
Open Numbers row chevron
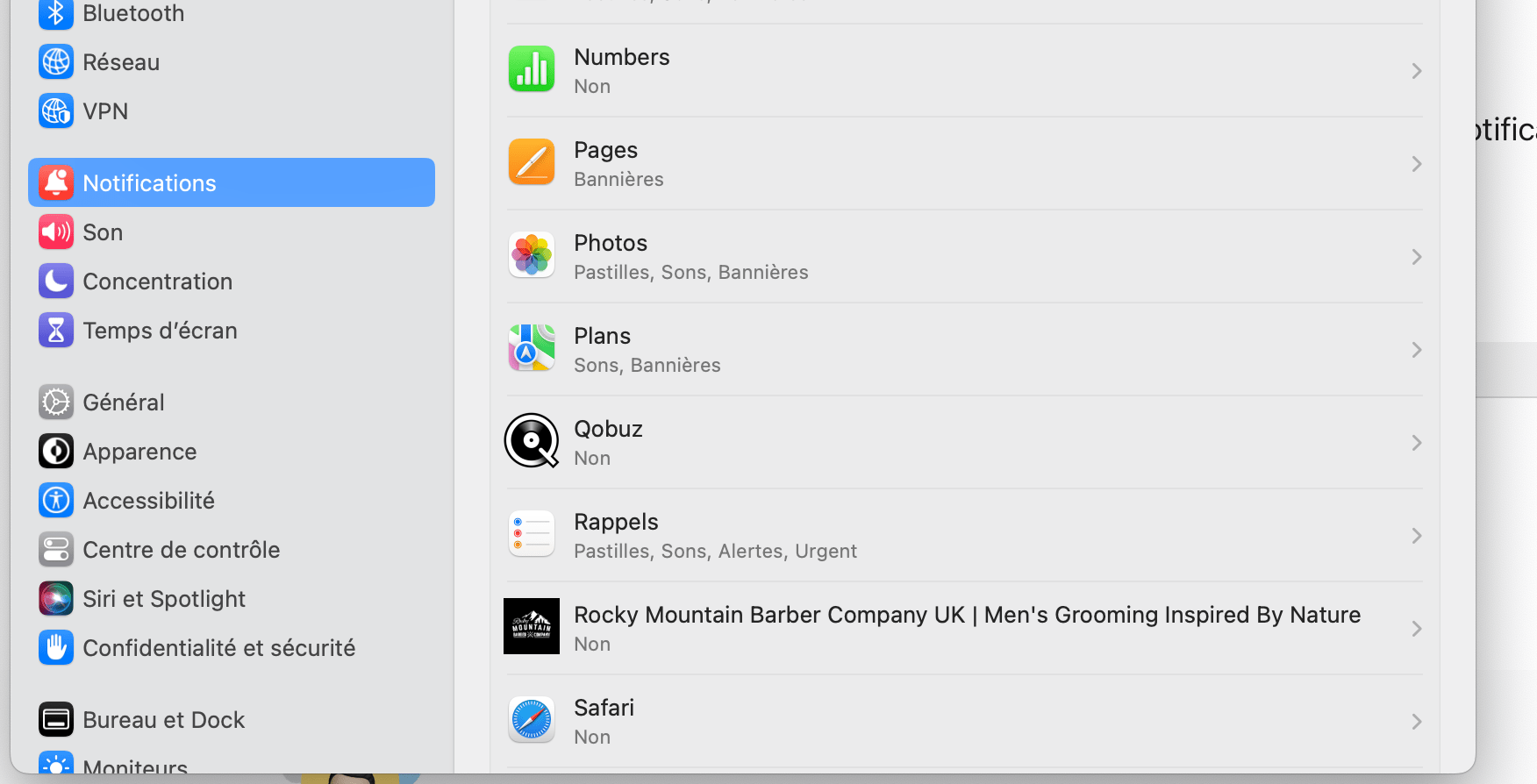pyautogui.click(x=1416, y=71)
